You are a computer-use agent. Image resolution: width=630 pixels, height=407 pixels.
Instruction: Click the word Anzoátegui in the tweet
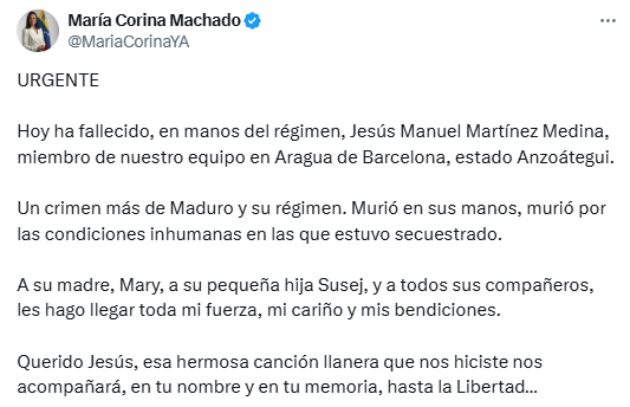pos(563,157)
